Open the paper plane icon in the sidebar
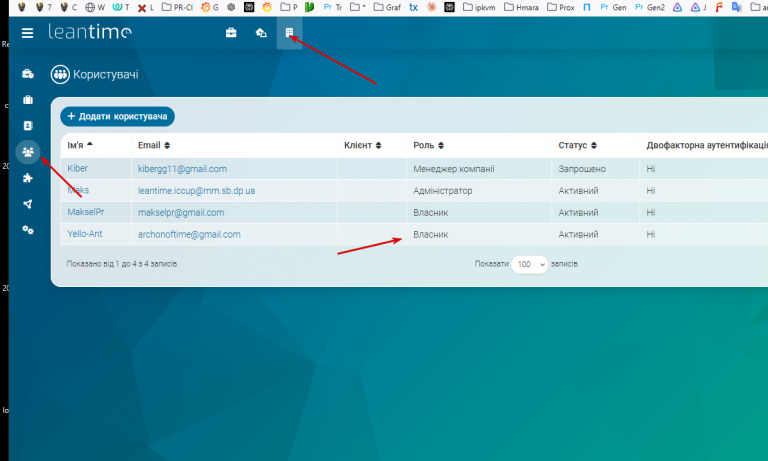Screen dimensions: 768x461 [28, 204]
